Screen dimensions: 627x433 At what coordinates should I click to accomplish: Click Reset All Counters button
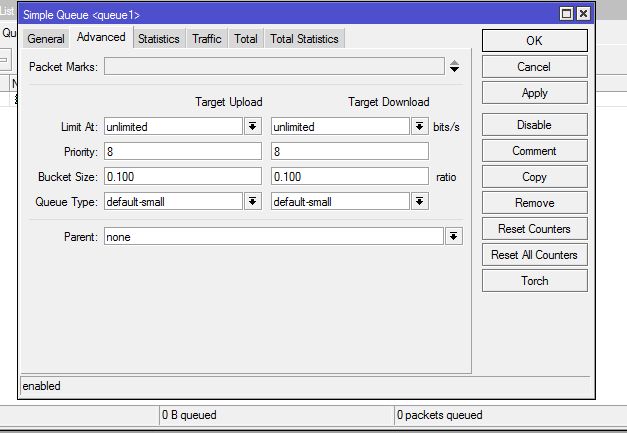535,255
